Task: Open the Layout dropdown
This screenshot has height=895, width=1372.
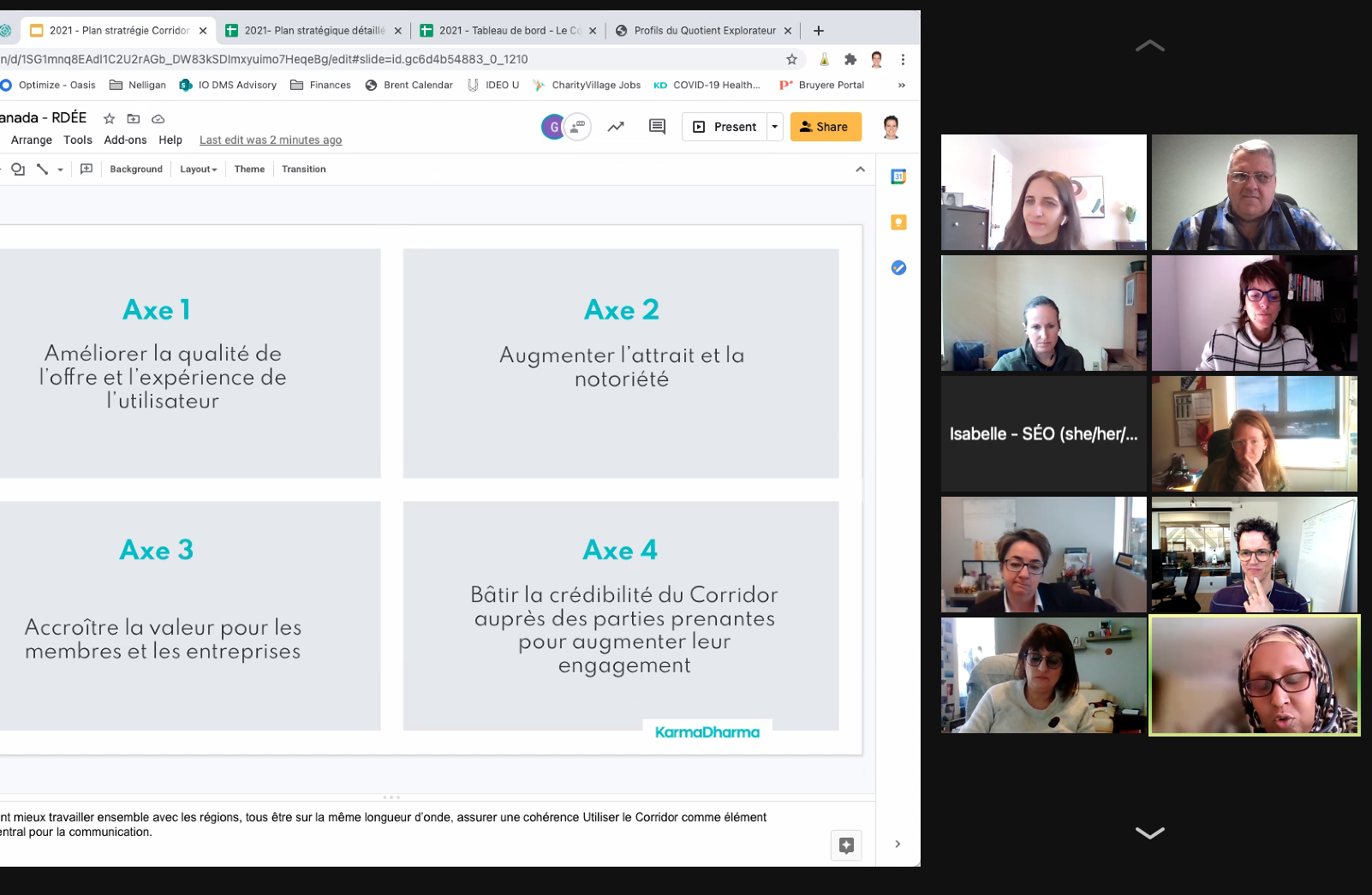Action: (x=198, y=170)
